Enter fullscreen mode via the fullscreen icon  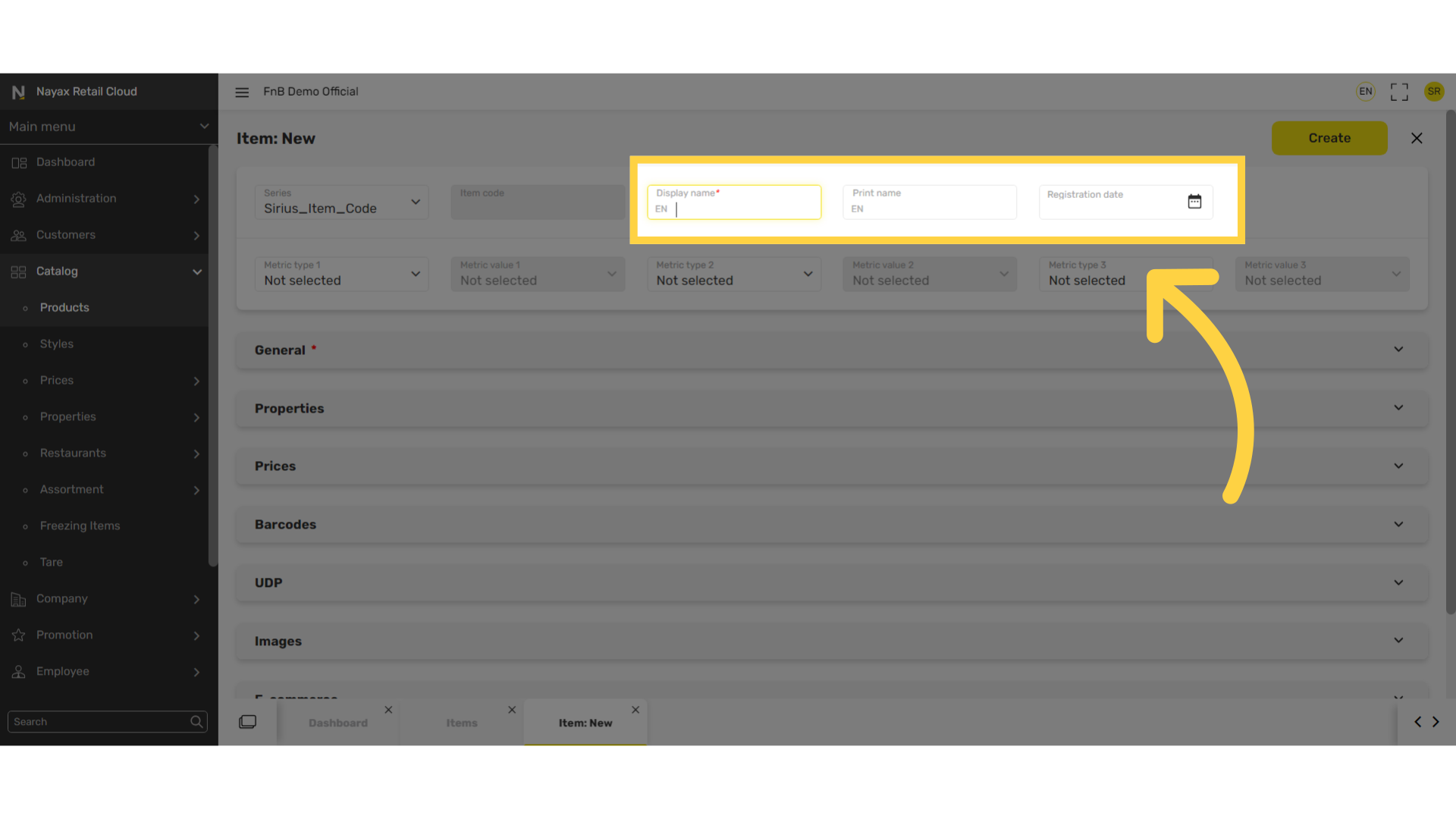[1399, 92]
